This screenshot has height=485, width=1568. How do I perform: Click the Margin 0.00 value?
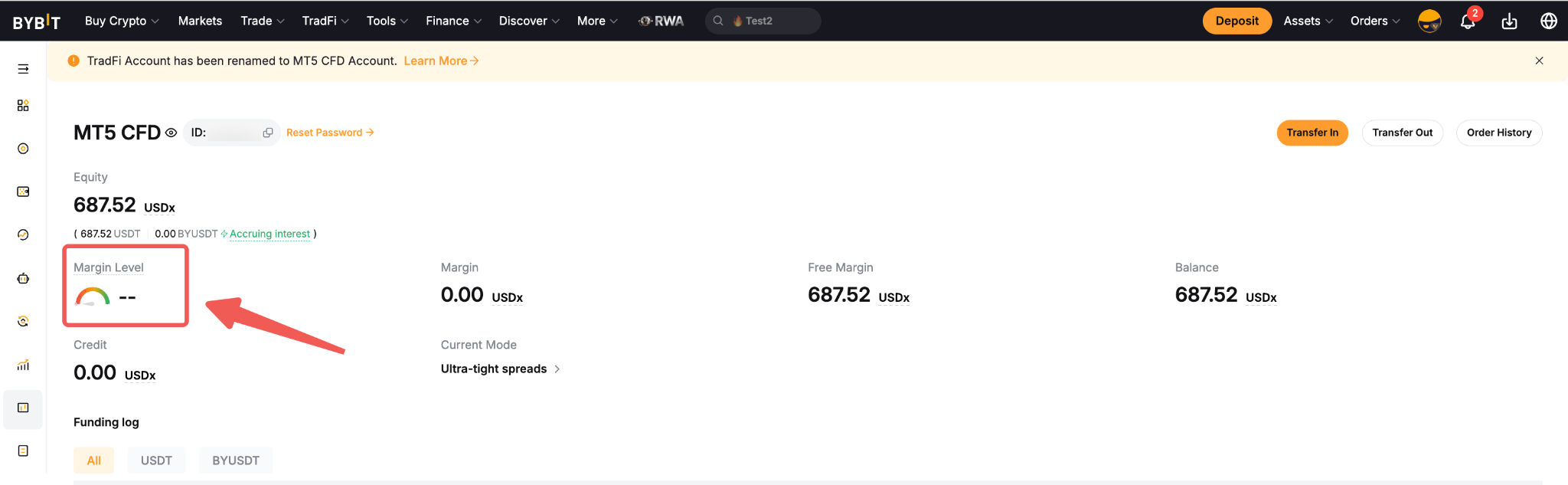coord(482,294)
